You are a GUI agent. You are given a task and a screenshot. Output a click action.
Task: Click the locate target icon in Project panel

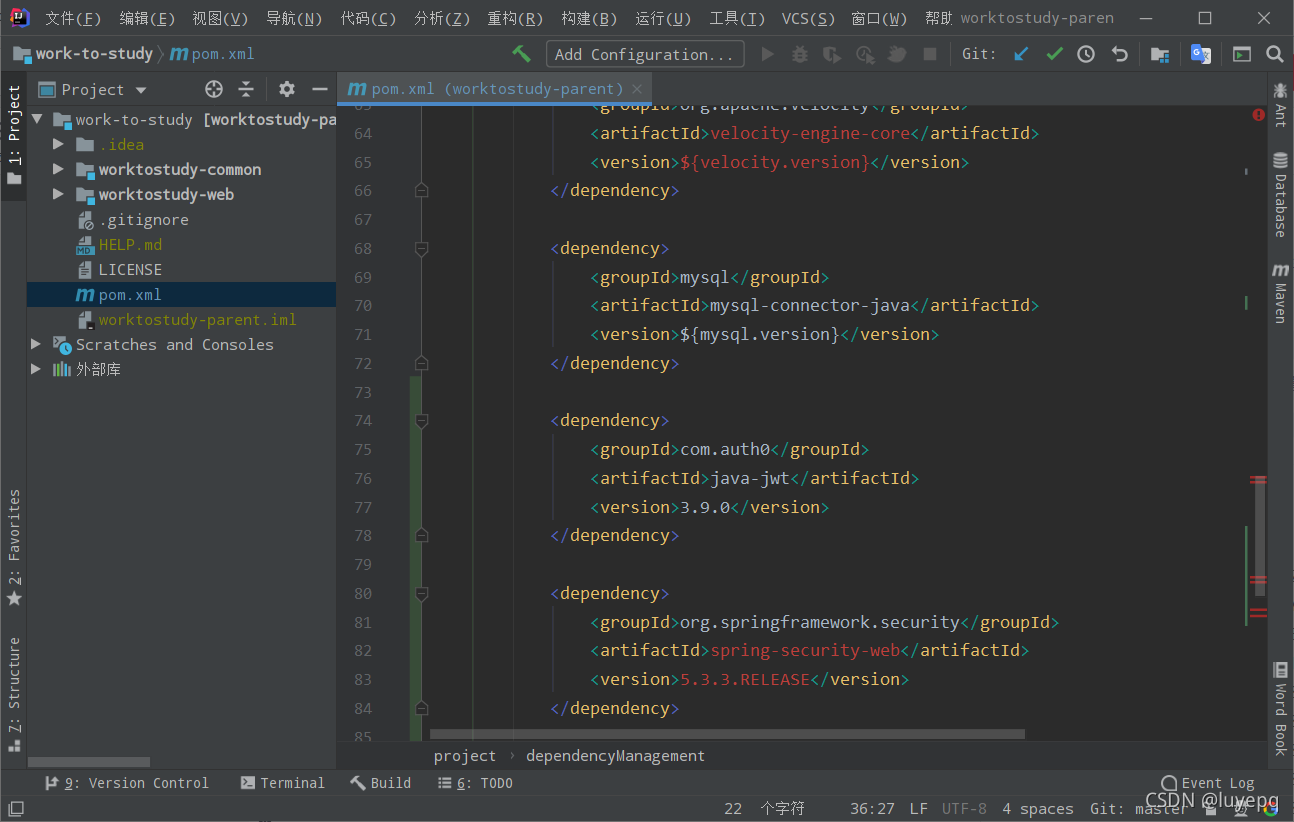[x=214, y=89]
